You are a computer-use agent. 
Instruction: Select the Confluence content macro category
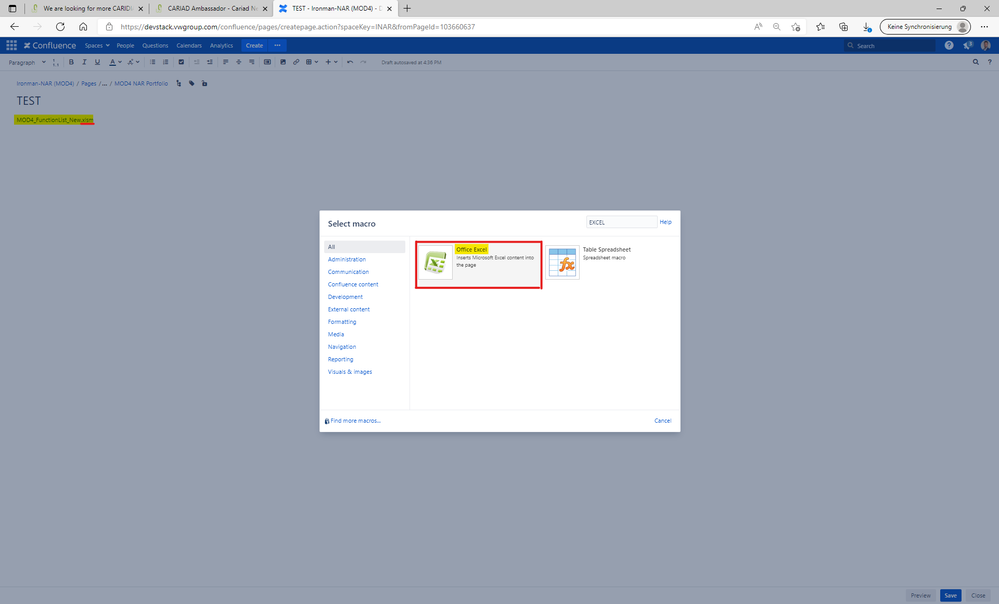[x=353, y=284]
